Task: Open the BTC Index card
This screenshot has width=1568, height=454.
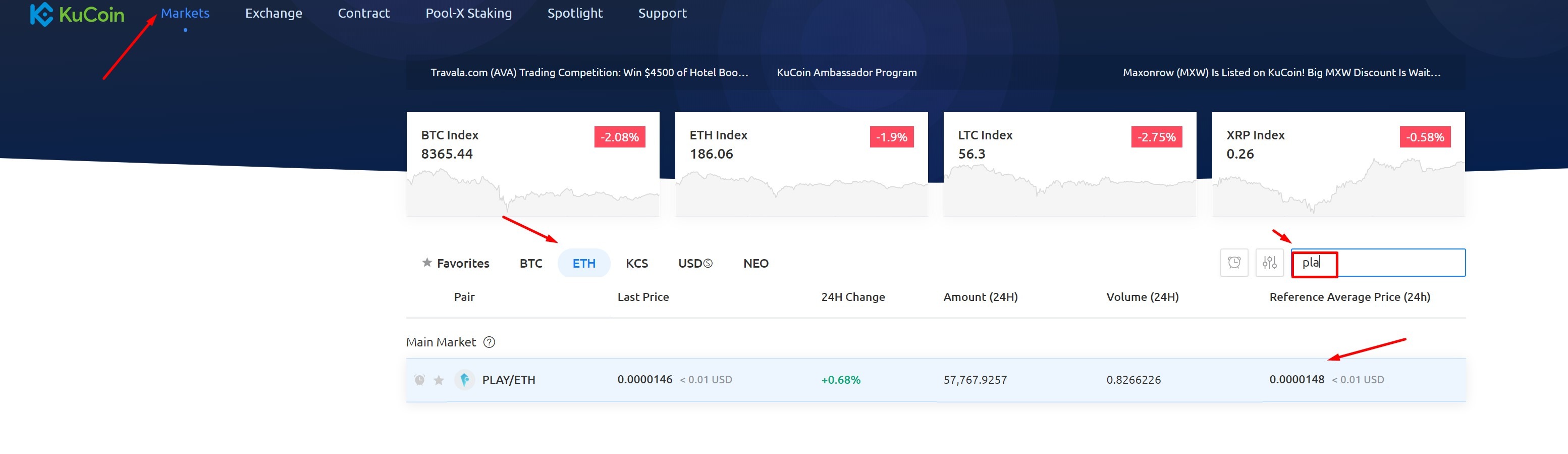Action: click(532, 164)
